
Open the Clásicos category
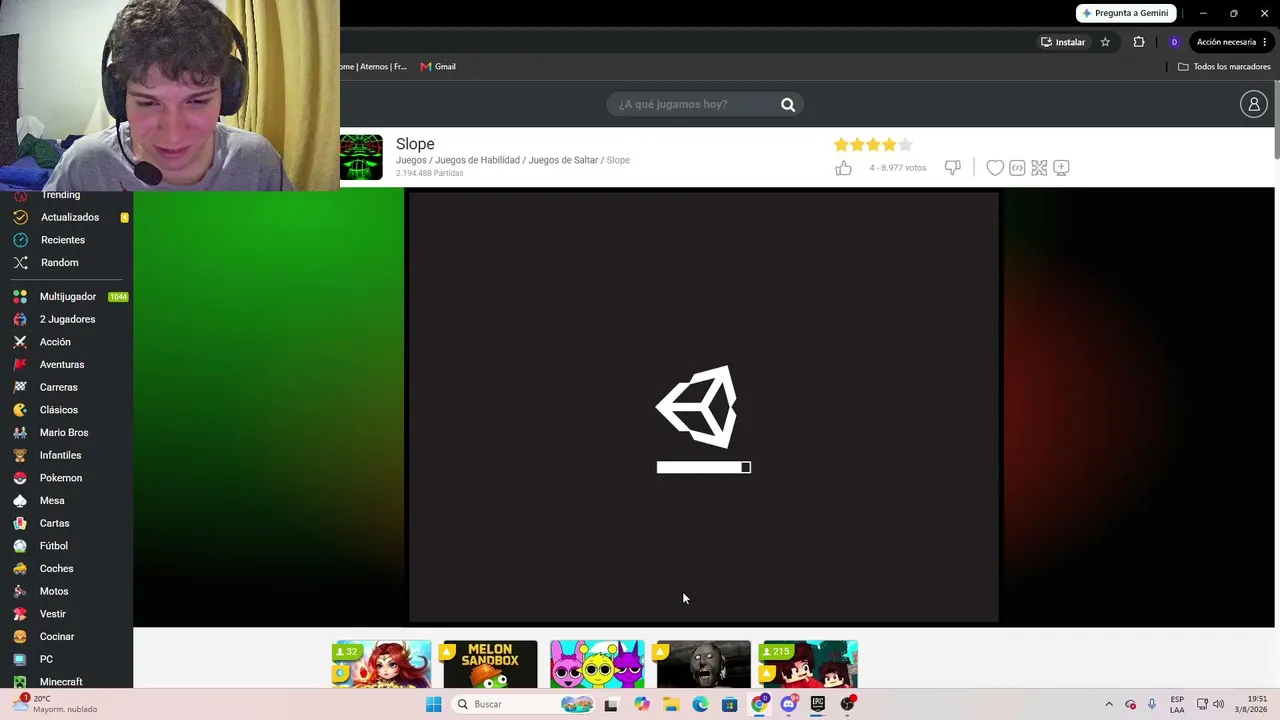click(x=59, y=410)
